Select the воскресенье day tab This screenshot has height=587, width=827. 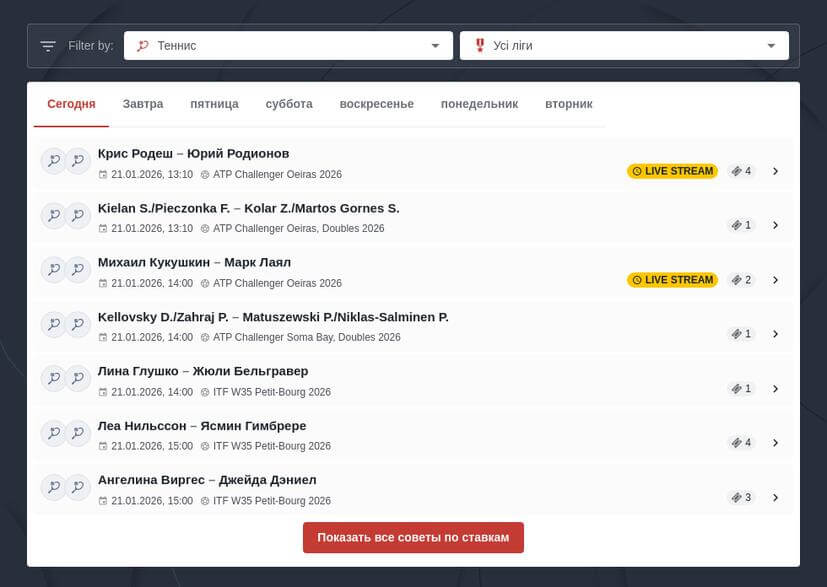click(377, 103)
